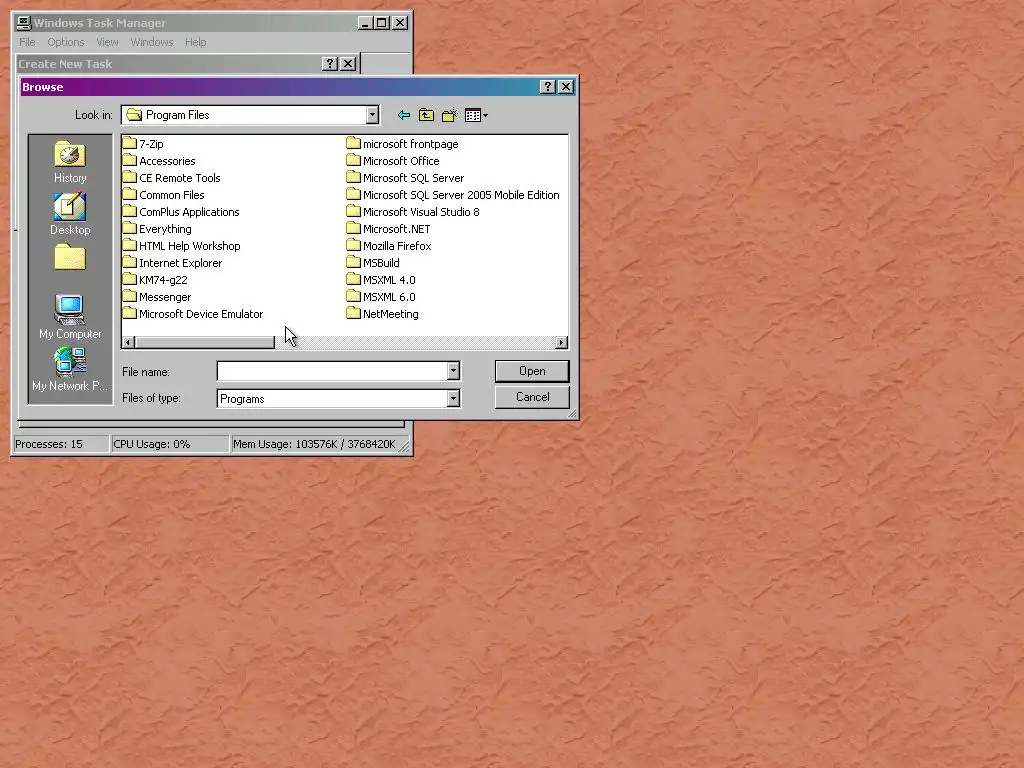Click help button in Create New Task

coord(330,63)
